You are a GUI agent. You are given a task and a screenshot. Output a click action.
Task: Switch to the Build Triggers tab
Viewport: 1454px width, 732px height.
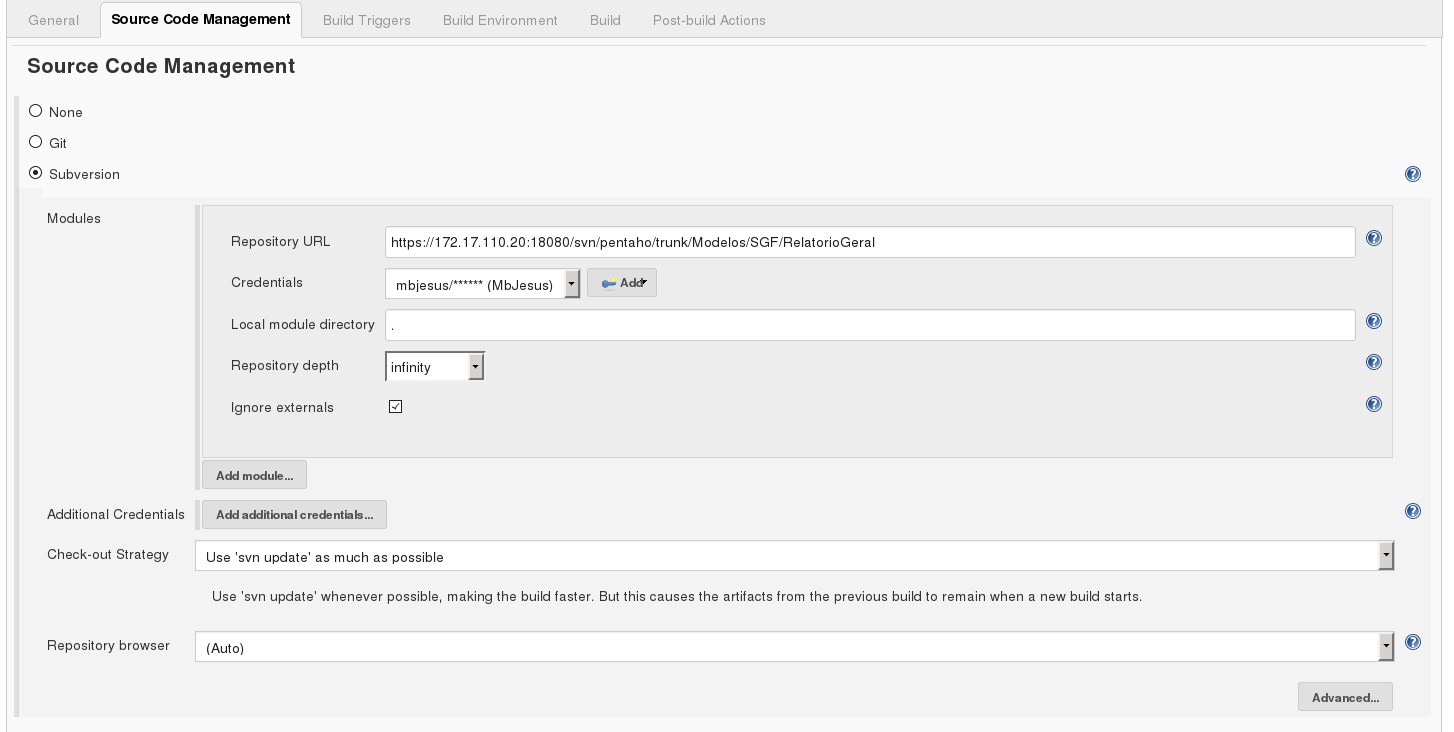click(366, 20)
